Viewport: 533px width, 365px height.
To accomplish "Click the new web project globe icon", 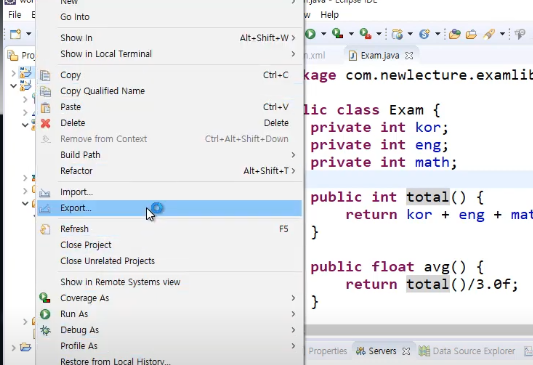I will click(x=397, y=34).
